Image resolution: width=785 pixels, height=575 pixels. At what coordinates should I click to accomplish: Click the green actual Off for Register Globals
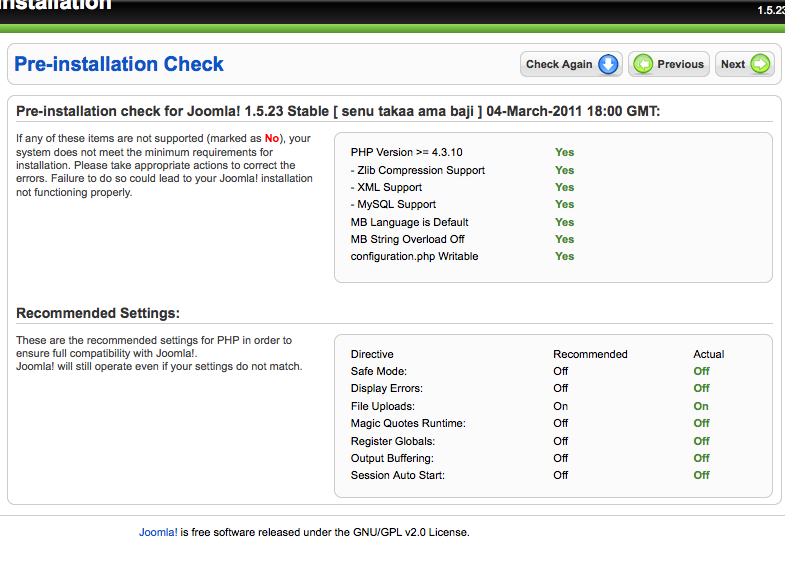tap(701, 441)
